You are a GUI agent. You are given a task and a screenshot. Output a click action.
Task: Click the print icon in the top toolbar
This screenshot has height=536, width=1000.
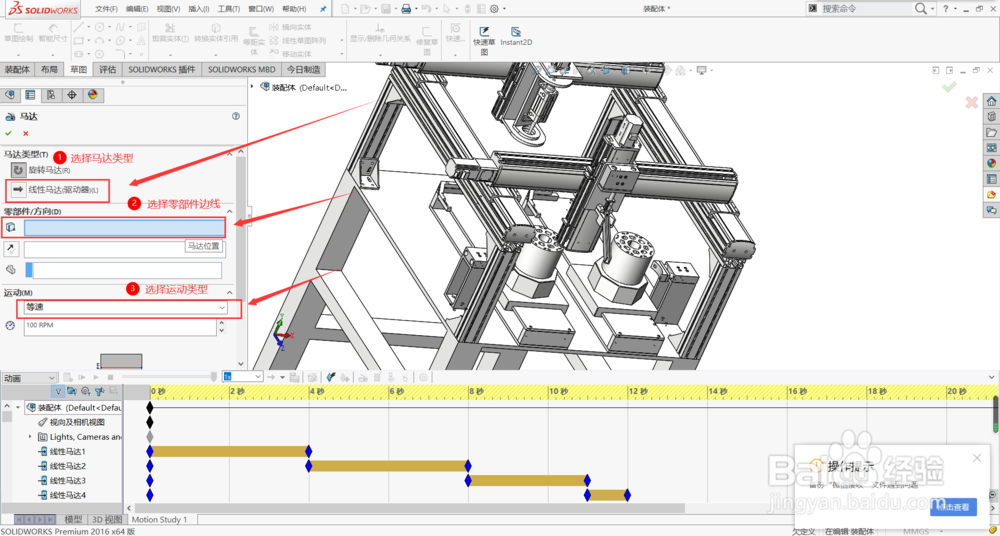tap(406, 9)
